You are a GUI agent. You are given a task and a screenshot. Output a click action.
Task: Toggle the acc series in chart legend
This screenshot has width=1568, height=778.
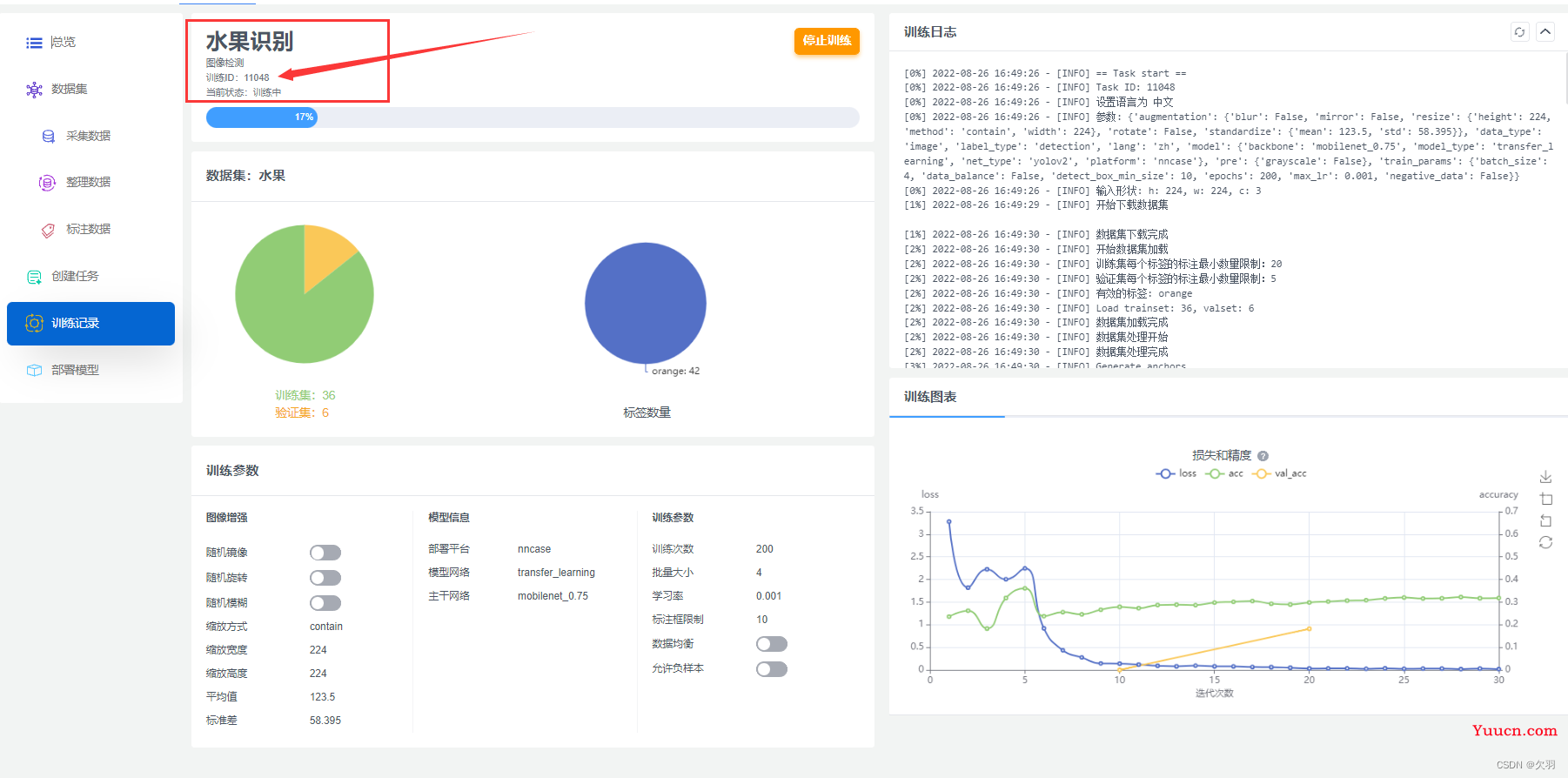(x=1224, y=473)
